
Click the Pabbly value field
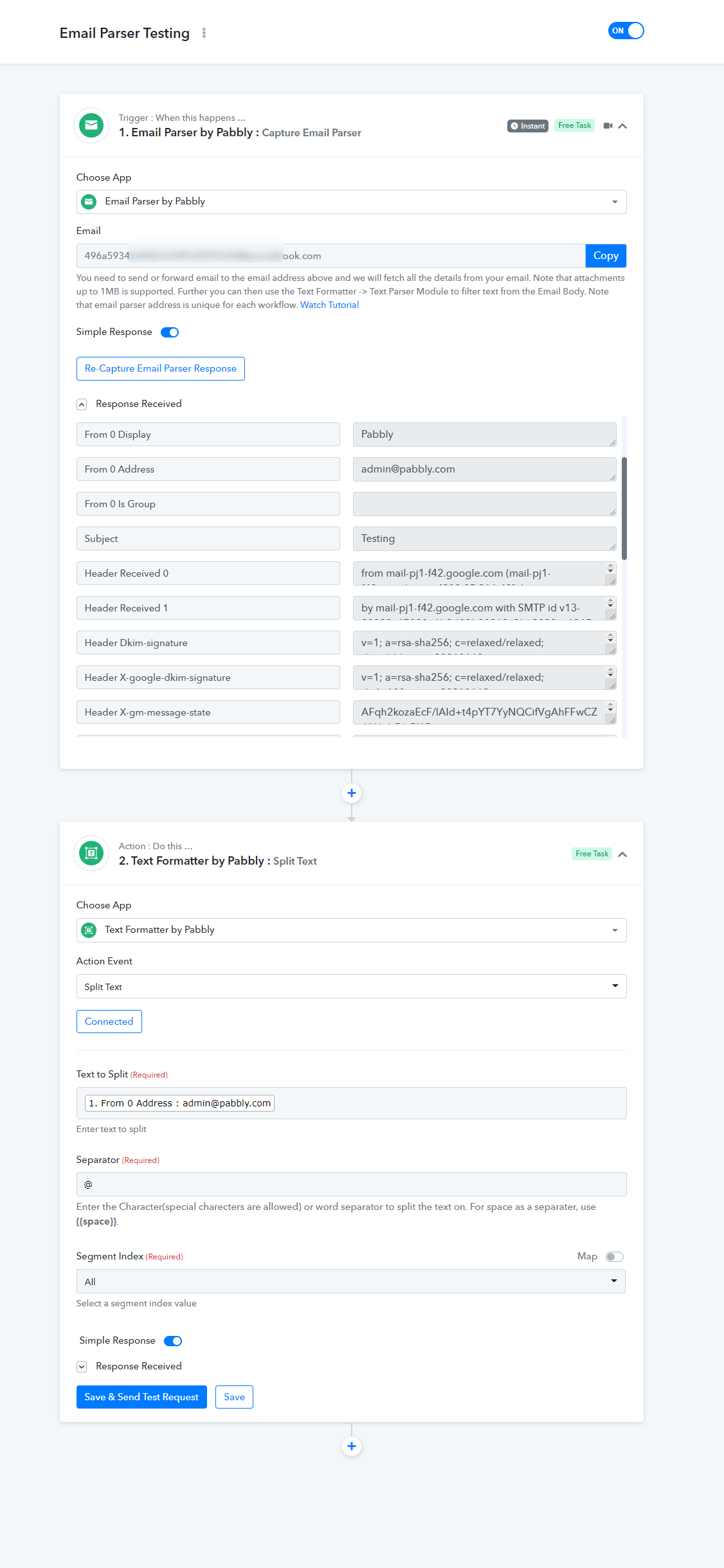click(485, 435)
